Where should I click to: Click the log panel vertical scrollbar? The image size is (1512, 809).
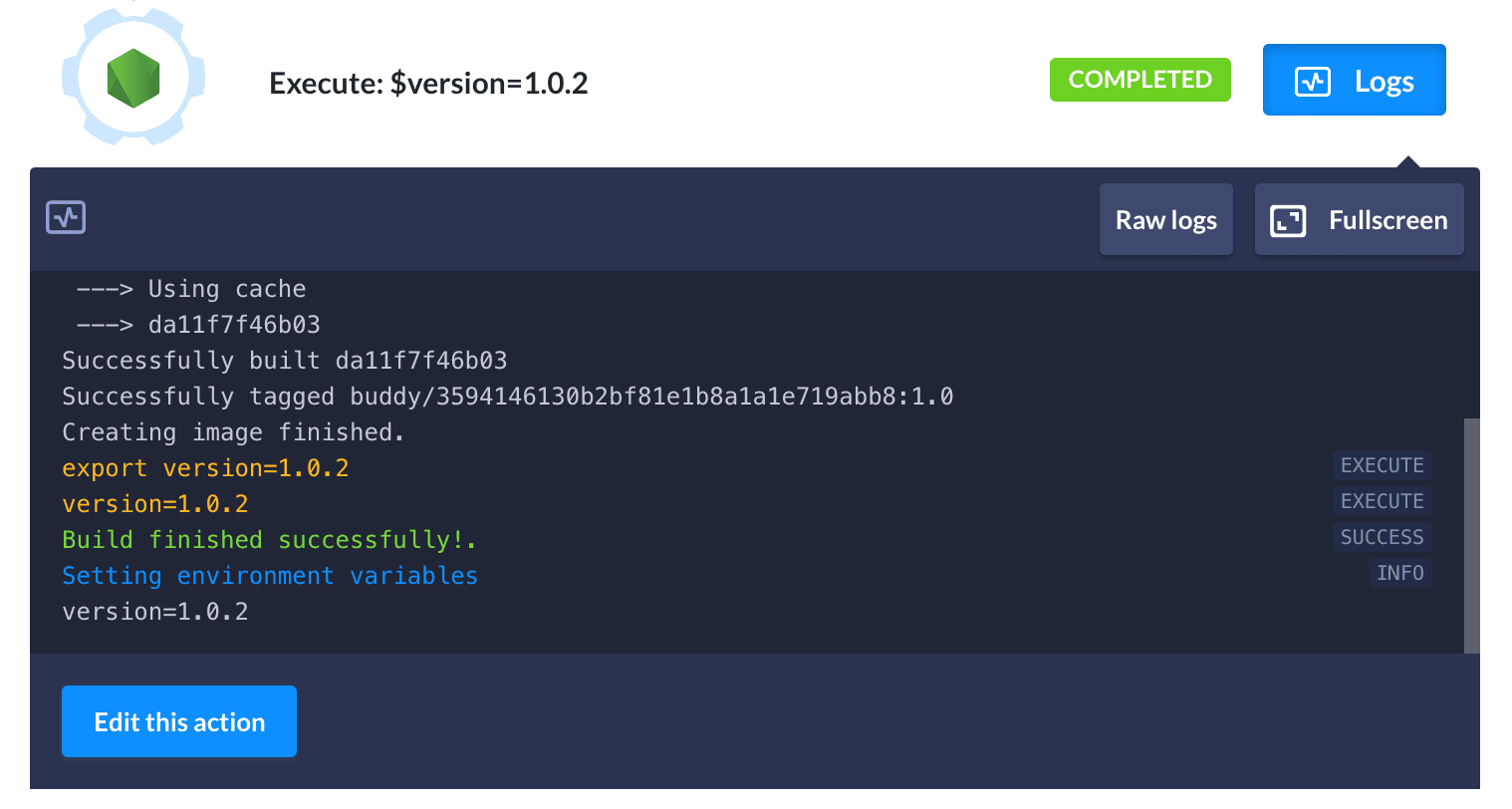[x=1471, y=535]
